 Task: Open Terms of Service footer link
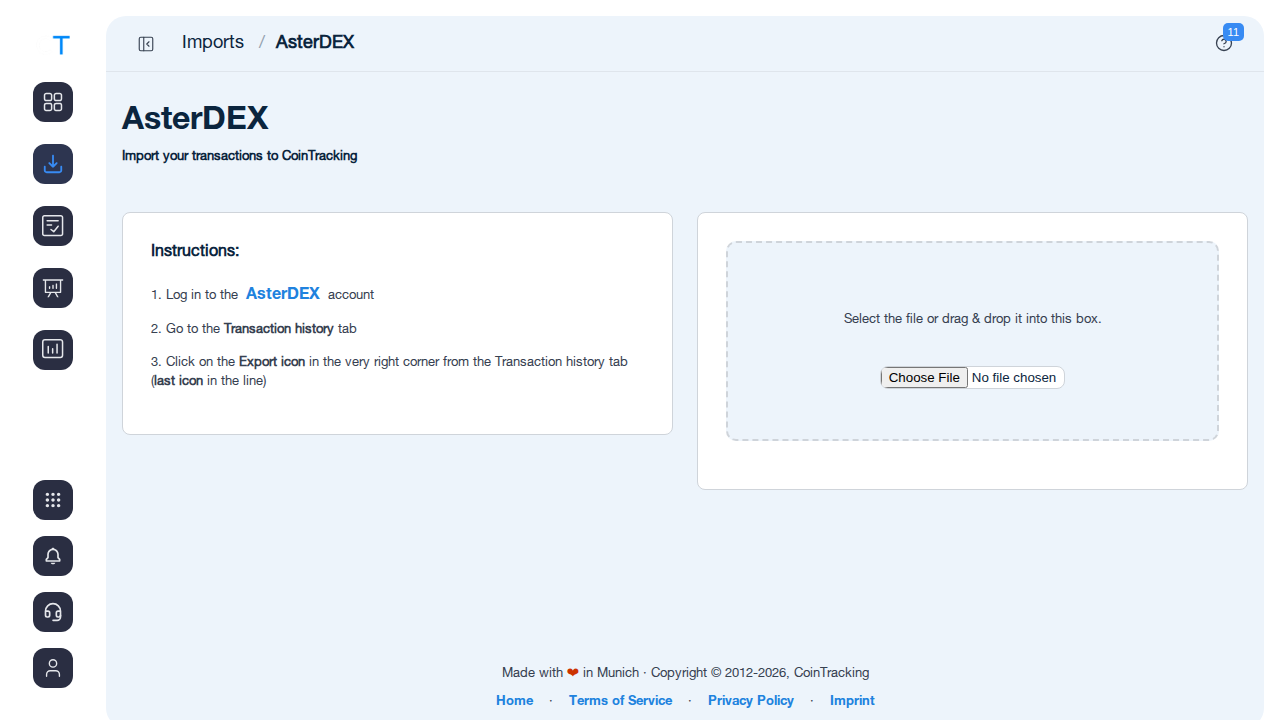click(620, 700)
